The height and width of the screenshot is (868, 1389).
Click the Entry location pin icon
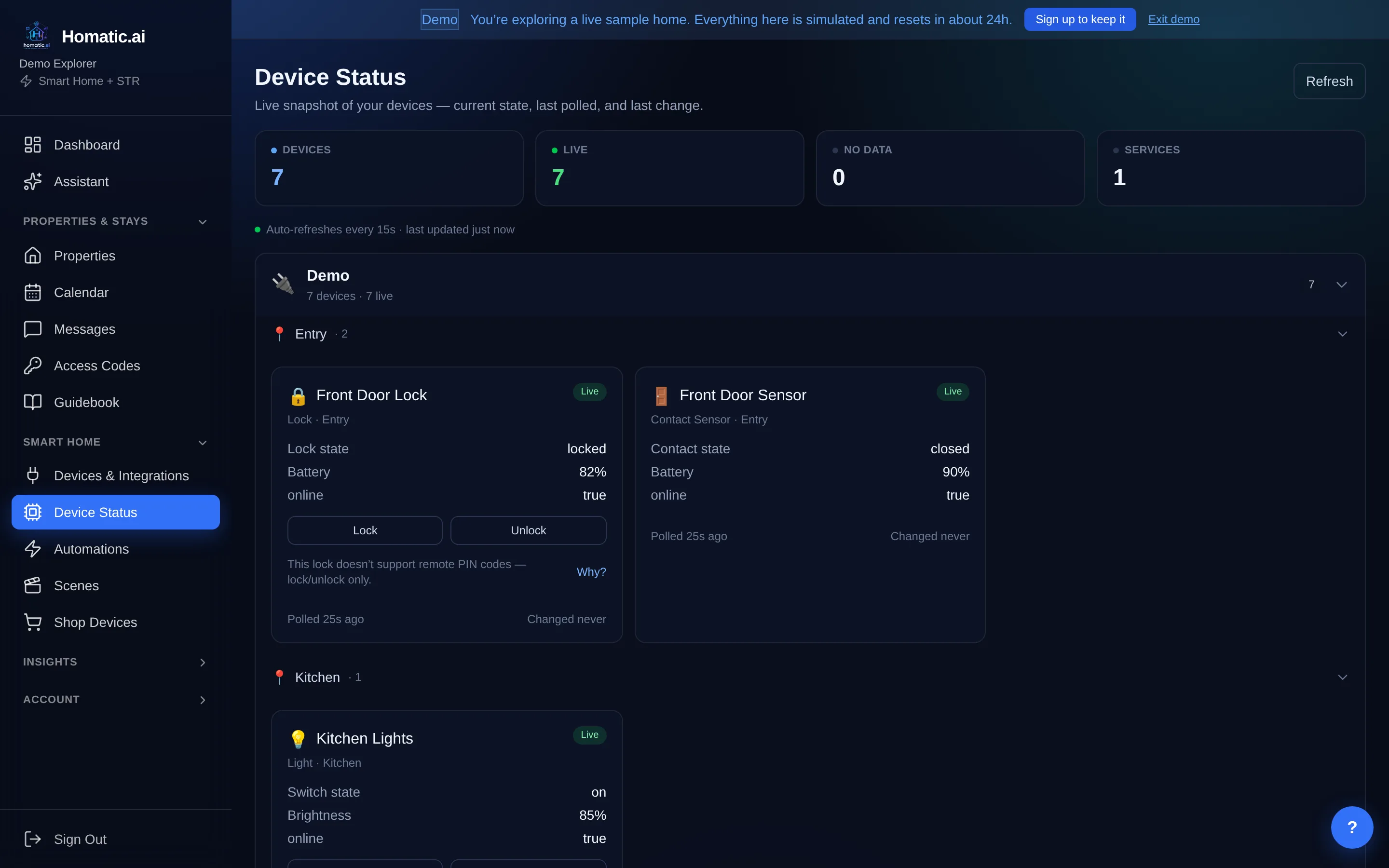click(280, 334)
